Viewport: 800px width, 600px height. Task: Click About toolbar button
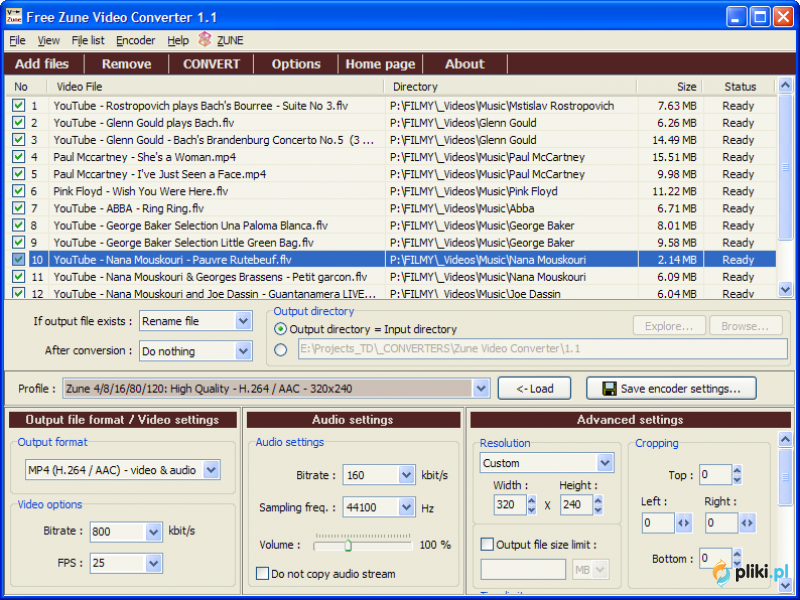coord(464,64)
